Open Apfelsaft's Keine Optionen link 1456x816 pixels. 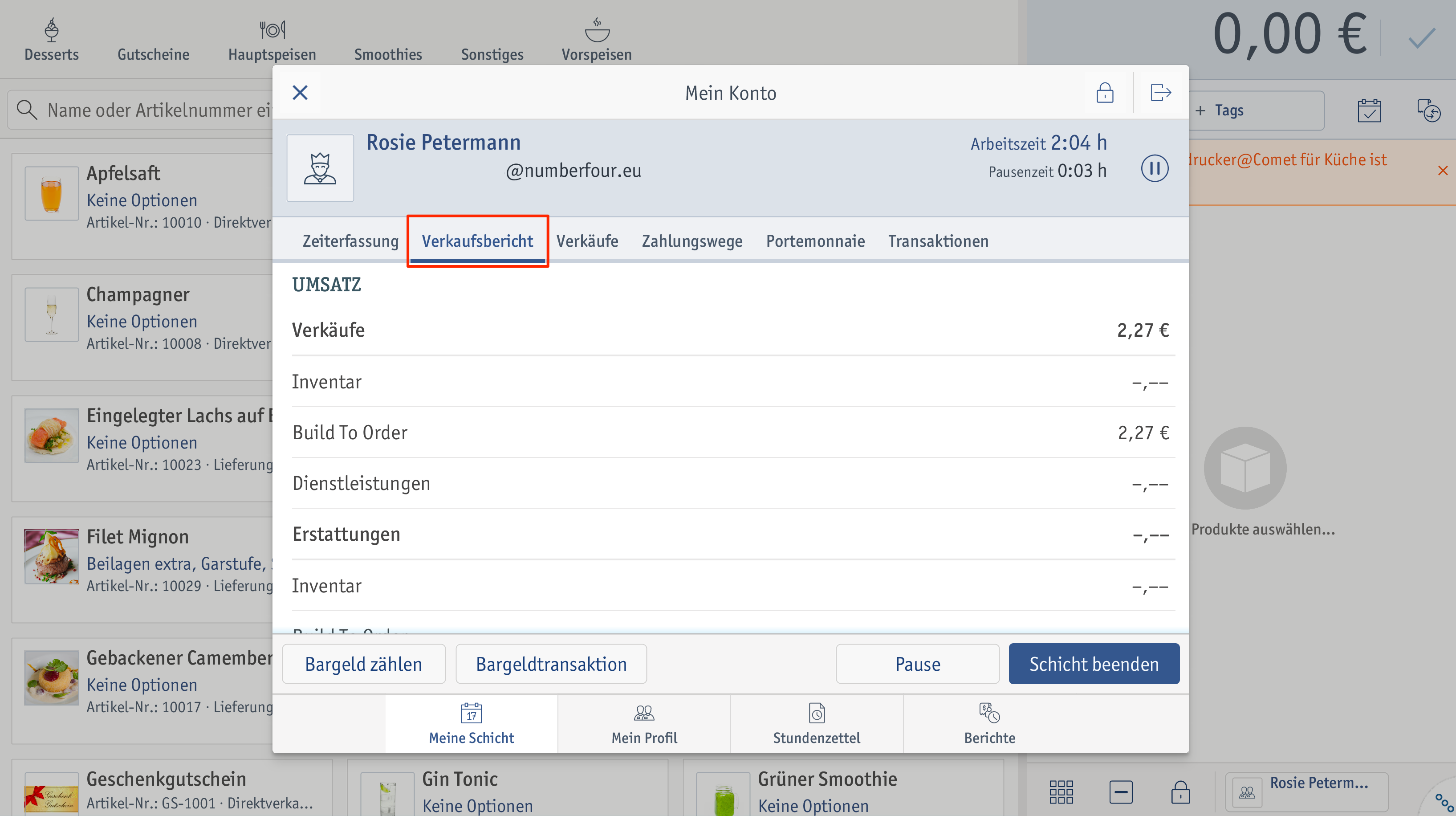click(x=142, y=200)
